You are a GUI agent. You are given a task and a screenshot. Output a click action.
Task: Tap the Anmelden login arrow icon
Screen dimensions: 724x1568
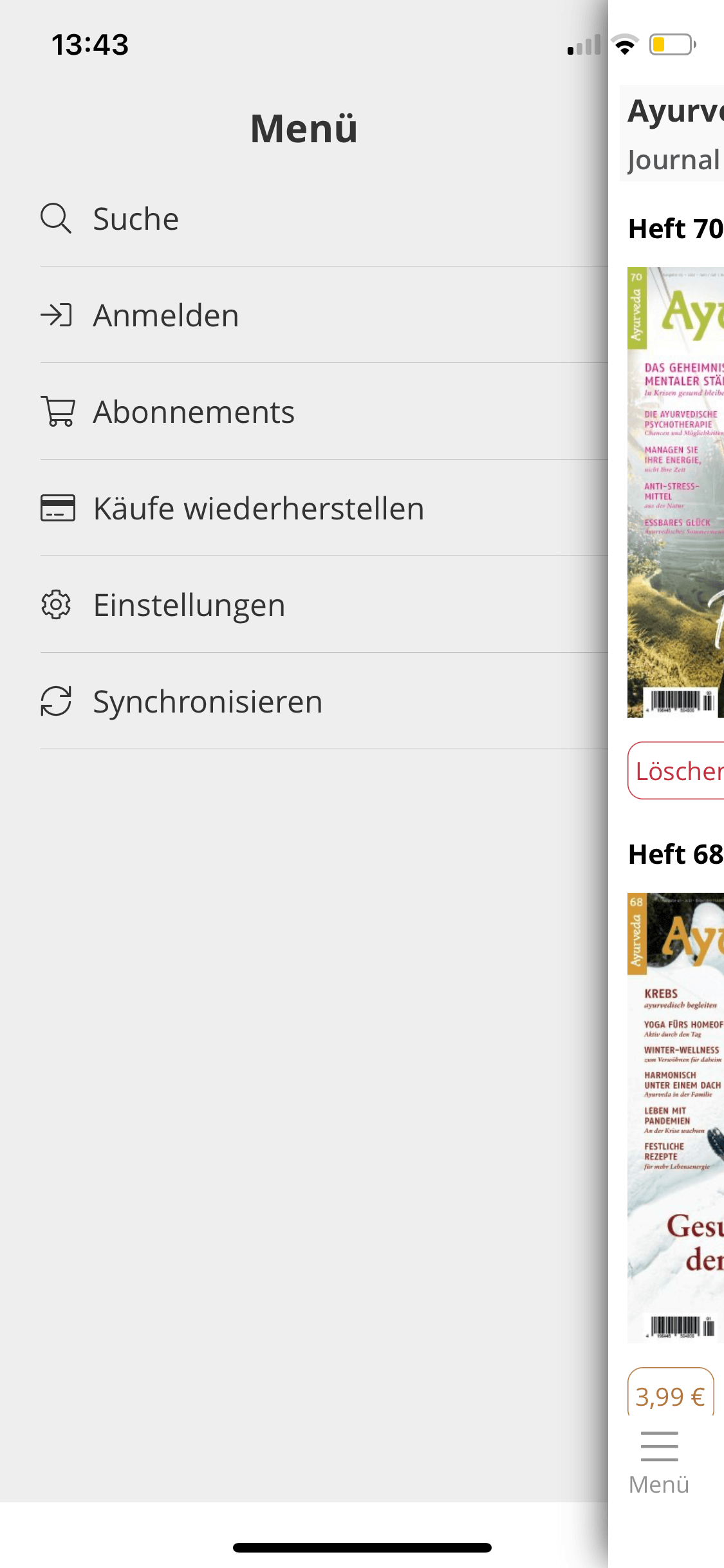(56, 315)
